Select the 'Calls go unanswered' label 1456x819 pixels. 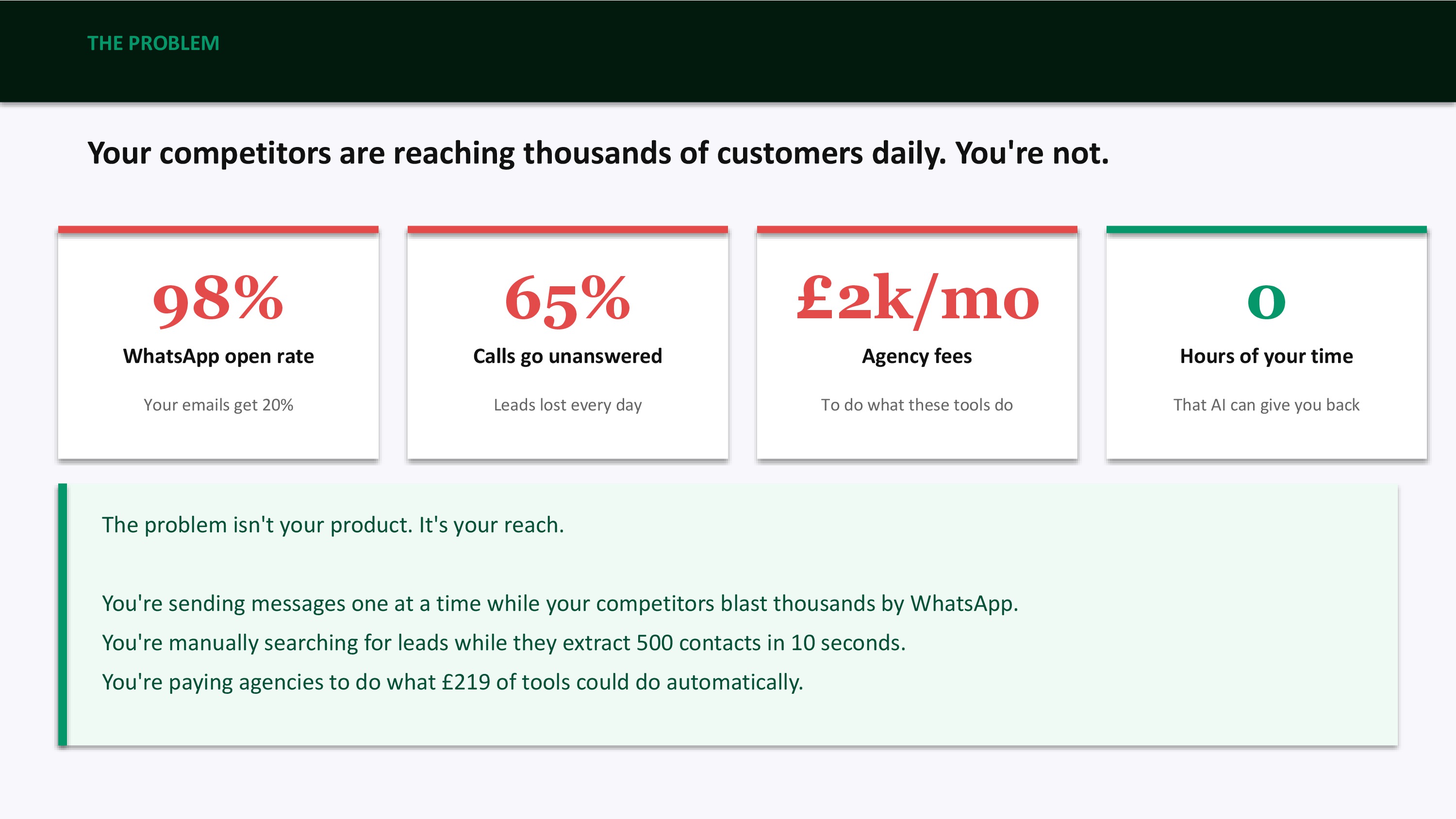pyautogui.click(x=567, y=356)
